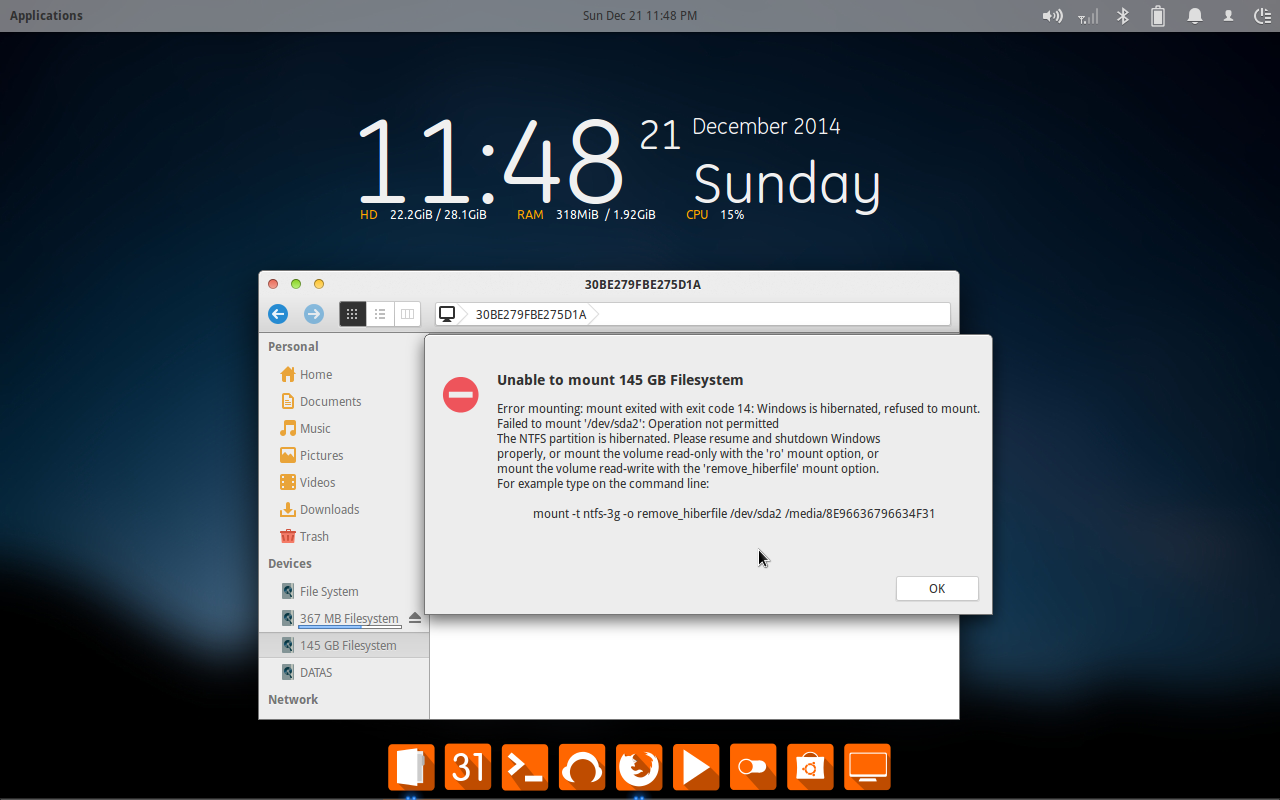The image size is (1280, 800).
Task: Open the volume indicator in the panel
Action: point(1052,16)
